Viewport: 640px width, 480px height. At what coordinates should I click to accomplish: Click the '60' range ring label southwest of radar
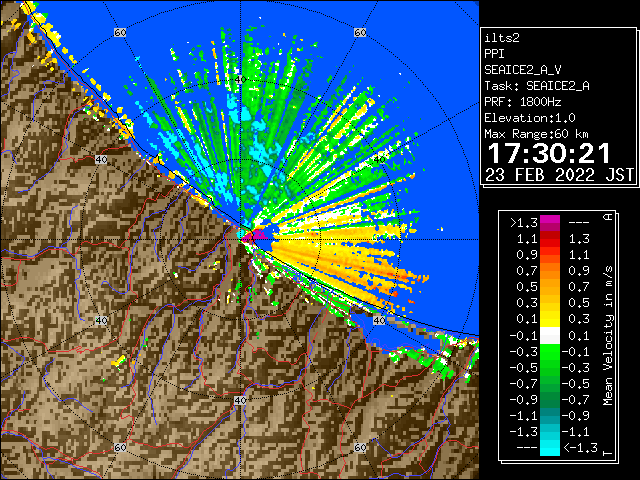pyautogui.click(x=120, y=448)
